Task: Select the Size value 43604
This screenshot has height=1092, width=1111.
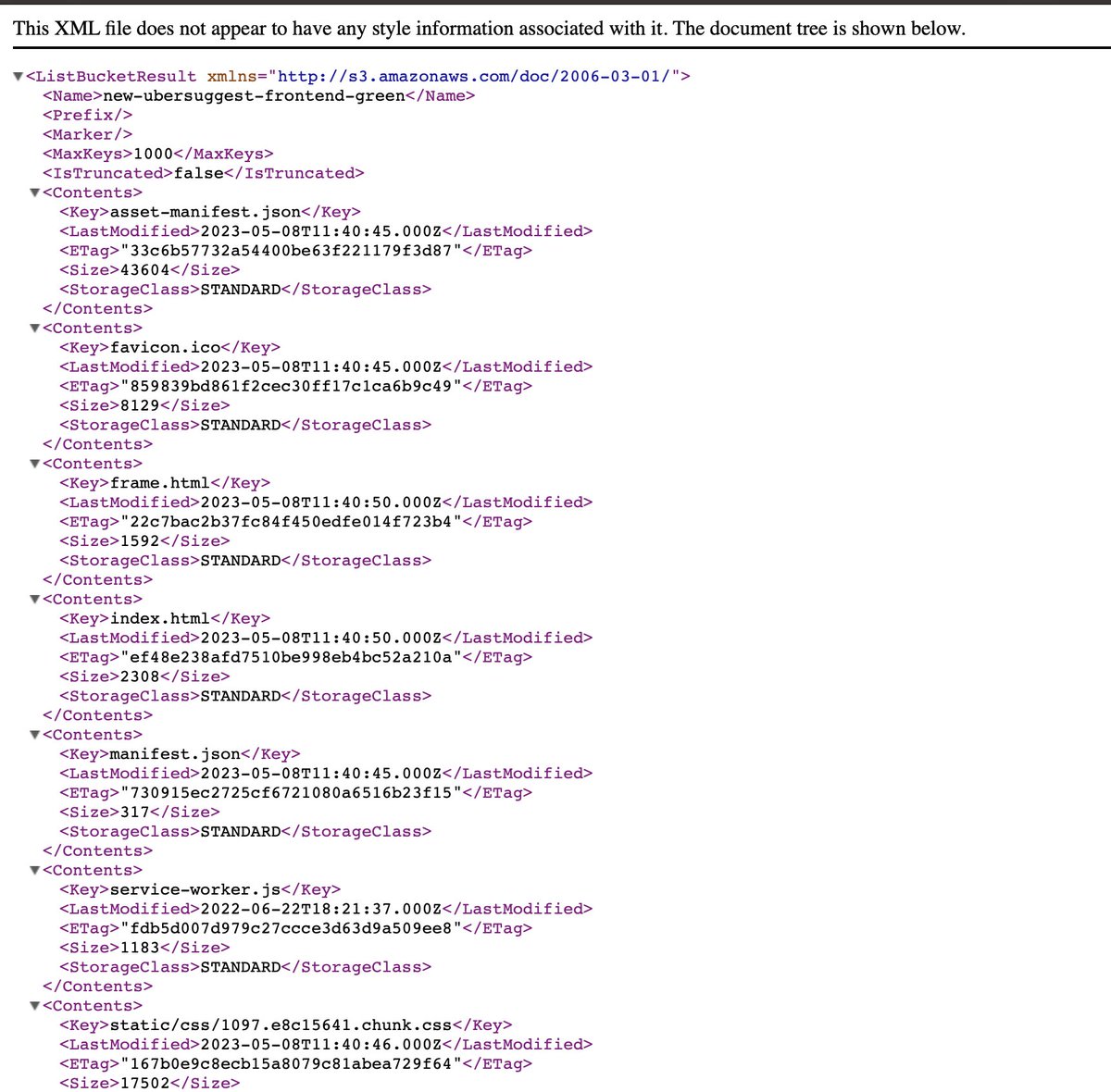Action: coord(144,270)
